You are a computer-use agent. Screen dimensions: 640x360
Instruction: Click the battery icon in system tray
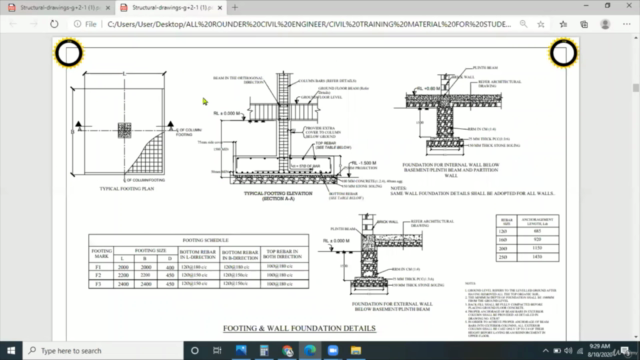[x=557, y=351]
